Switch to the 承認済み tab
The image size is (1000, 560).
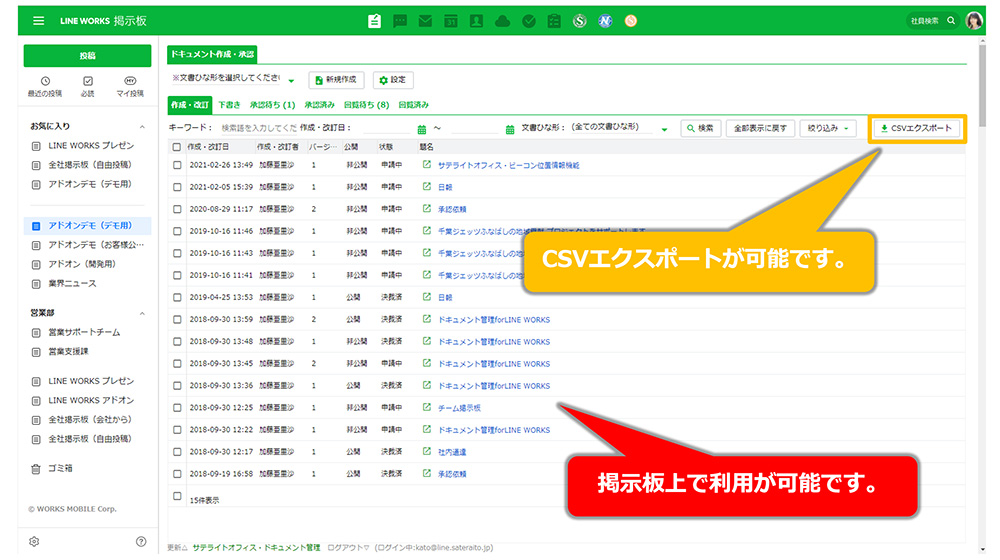pos(319,105)
